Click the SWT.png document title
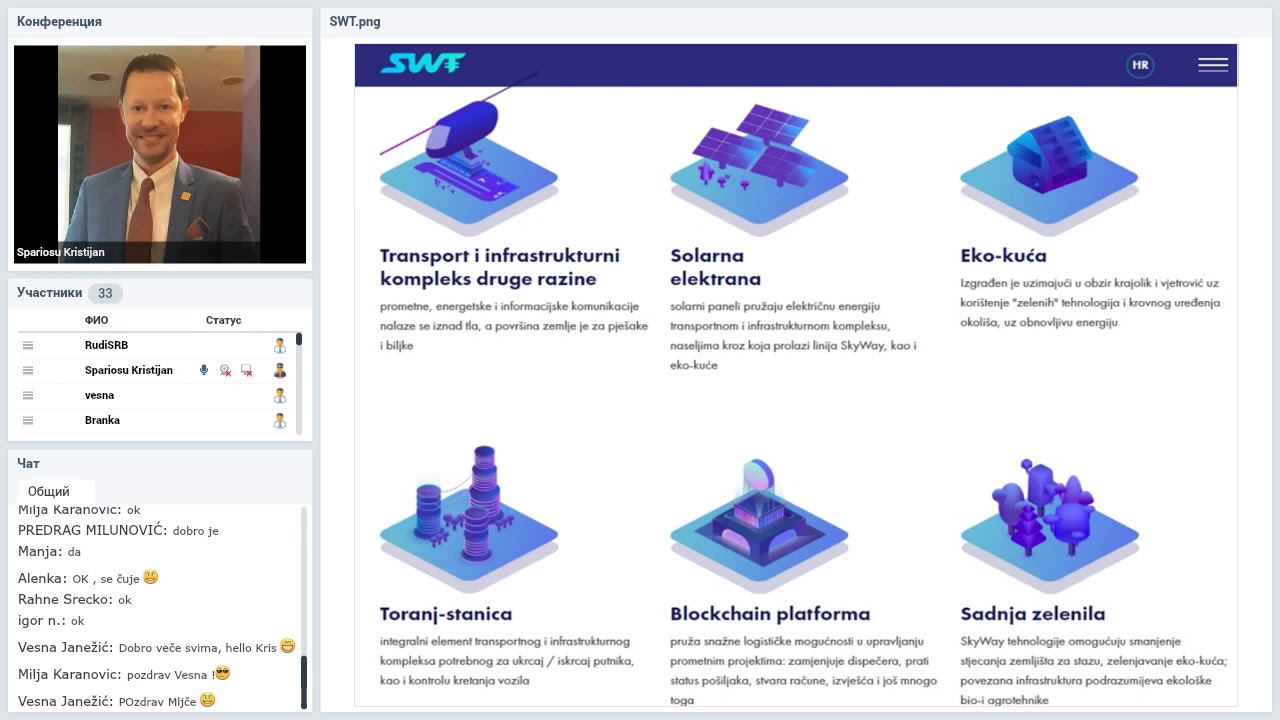This screenshot has width=1280, height=720. [355, 21]
